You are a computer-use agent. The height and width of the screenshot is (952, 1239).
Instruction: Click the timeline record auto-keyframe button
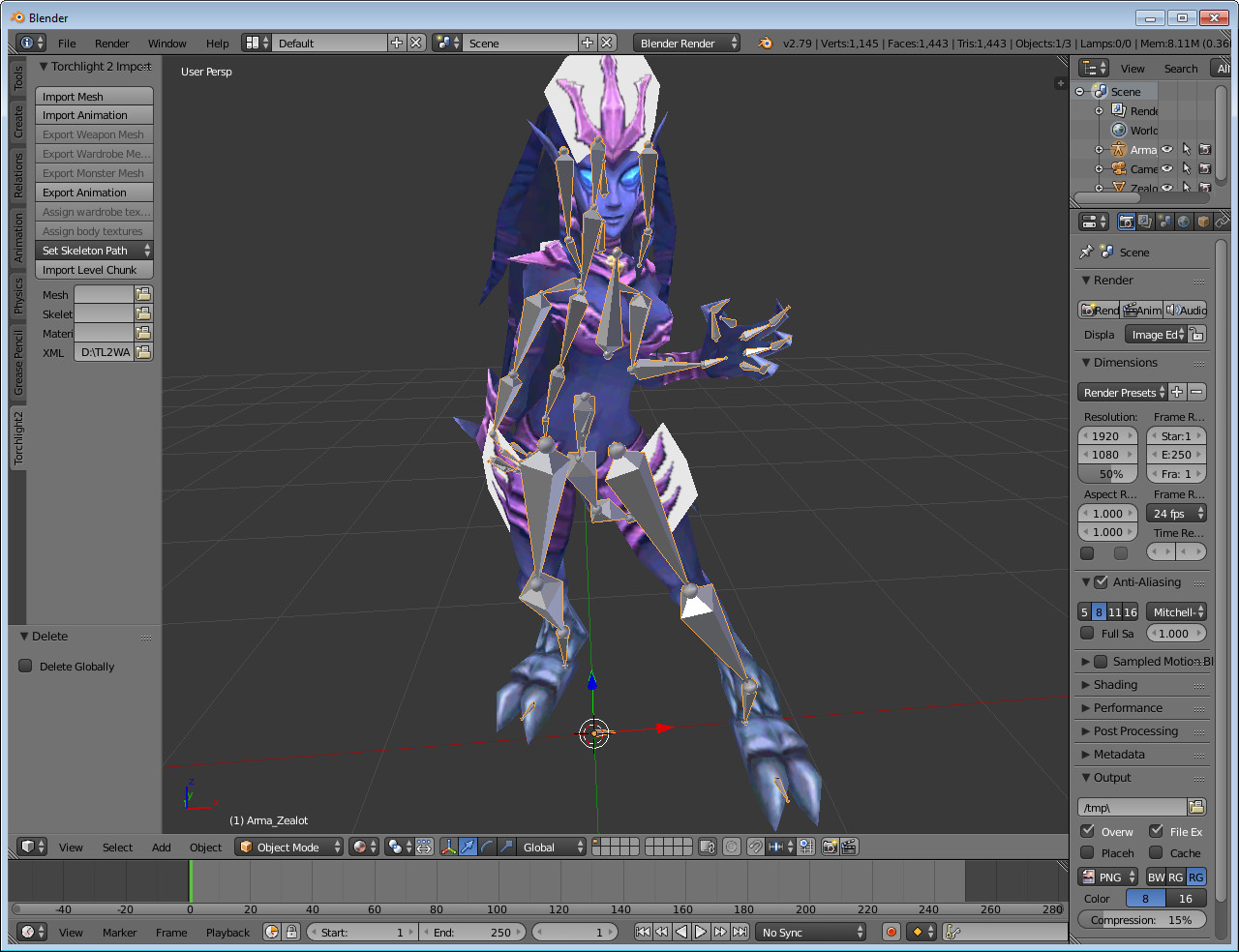[x=891, y=932]
